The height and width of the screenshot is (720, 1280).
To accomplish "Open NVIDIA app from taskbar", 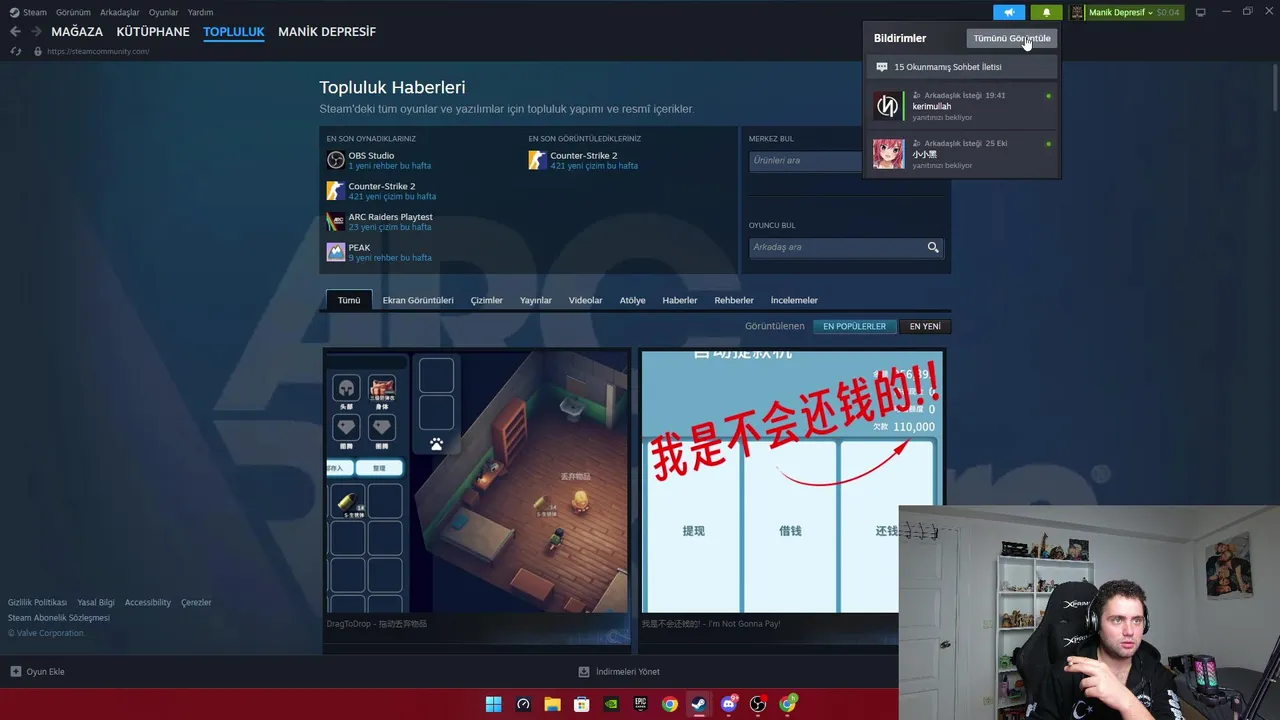I will coord(611,704).
